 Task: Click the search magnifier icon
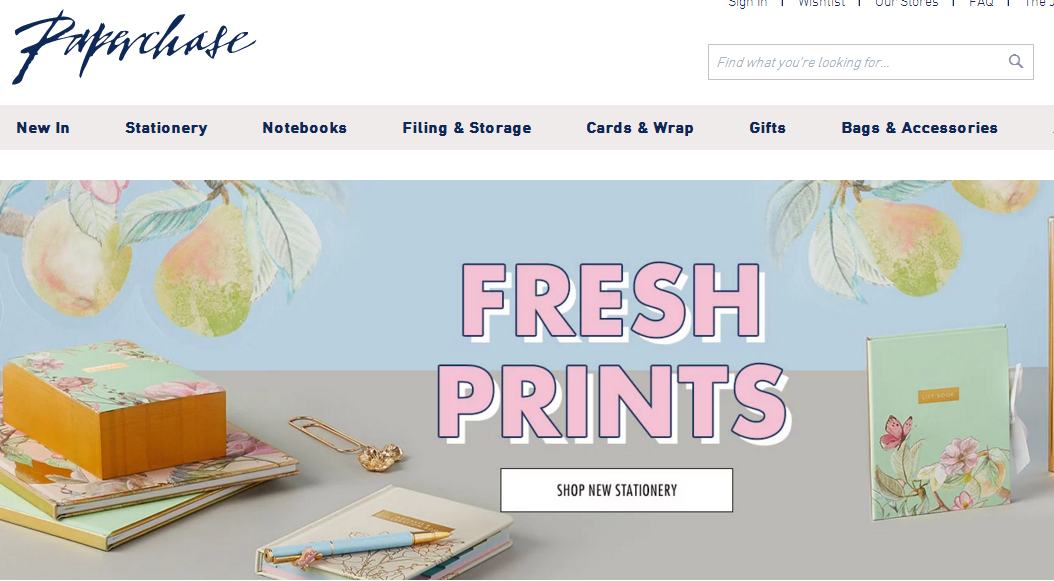(1016, 61)
